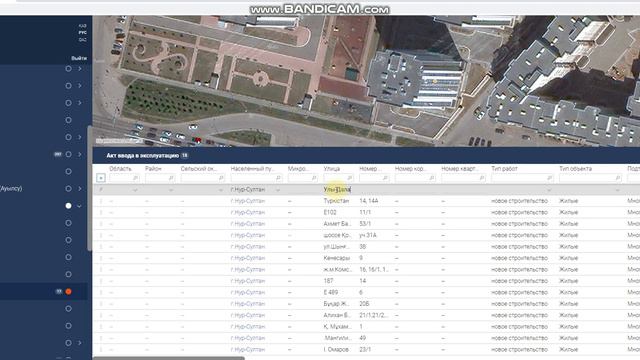This screenshot has height=360, width=640.
Task: Click the magnifier in the Сельский ок. filter
Action: pos(221,178)
